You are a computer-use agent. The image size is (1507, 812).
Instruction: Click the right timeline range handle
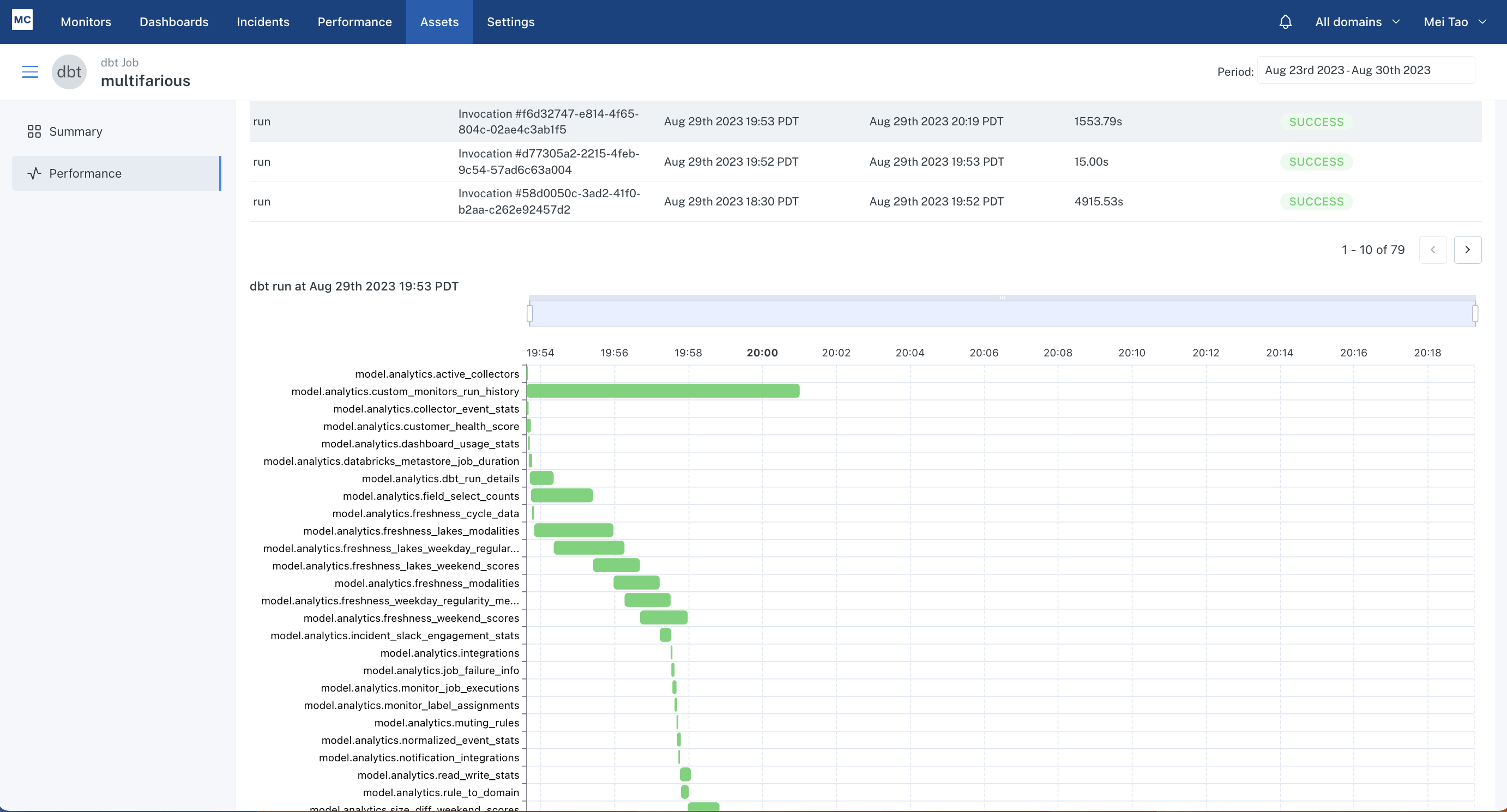click(1475, 313)
